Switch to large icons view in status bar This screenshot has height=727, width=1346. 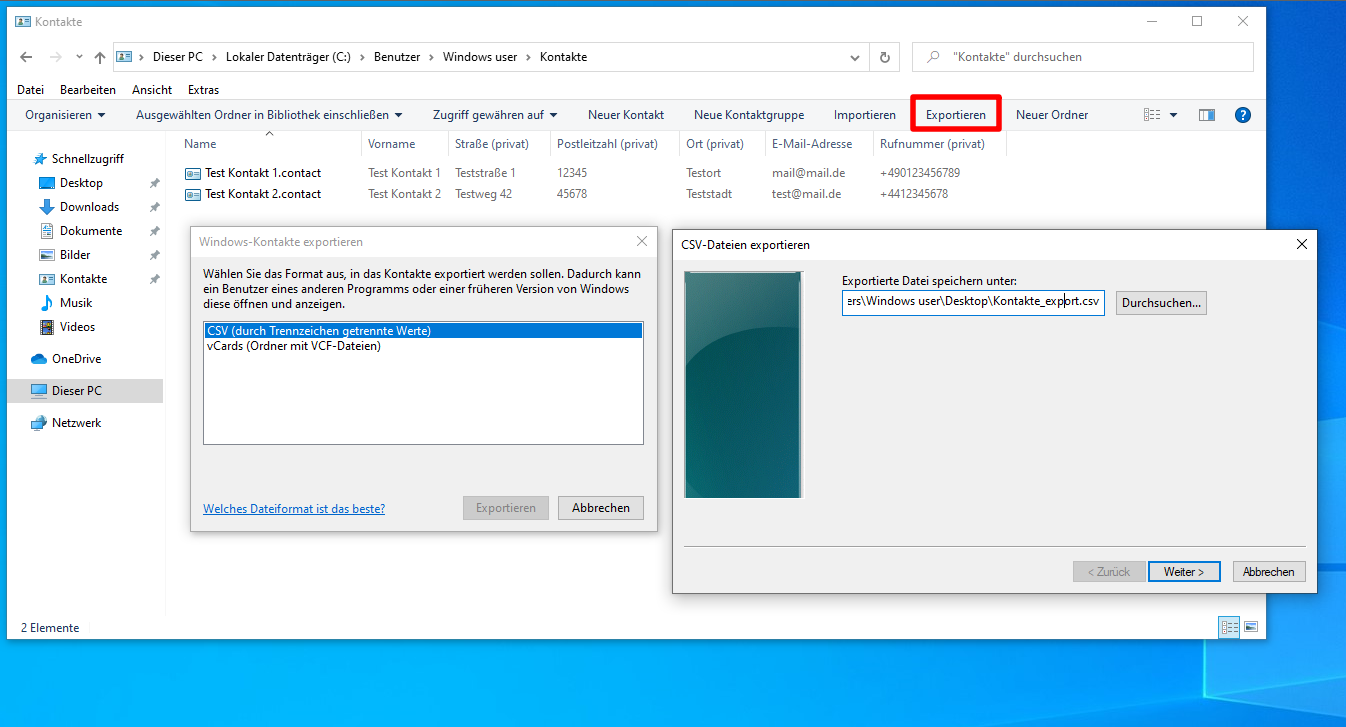click(x=1250, y=628)
